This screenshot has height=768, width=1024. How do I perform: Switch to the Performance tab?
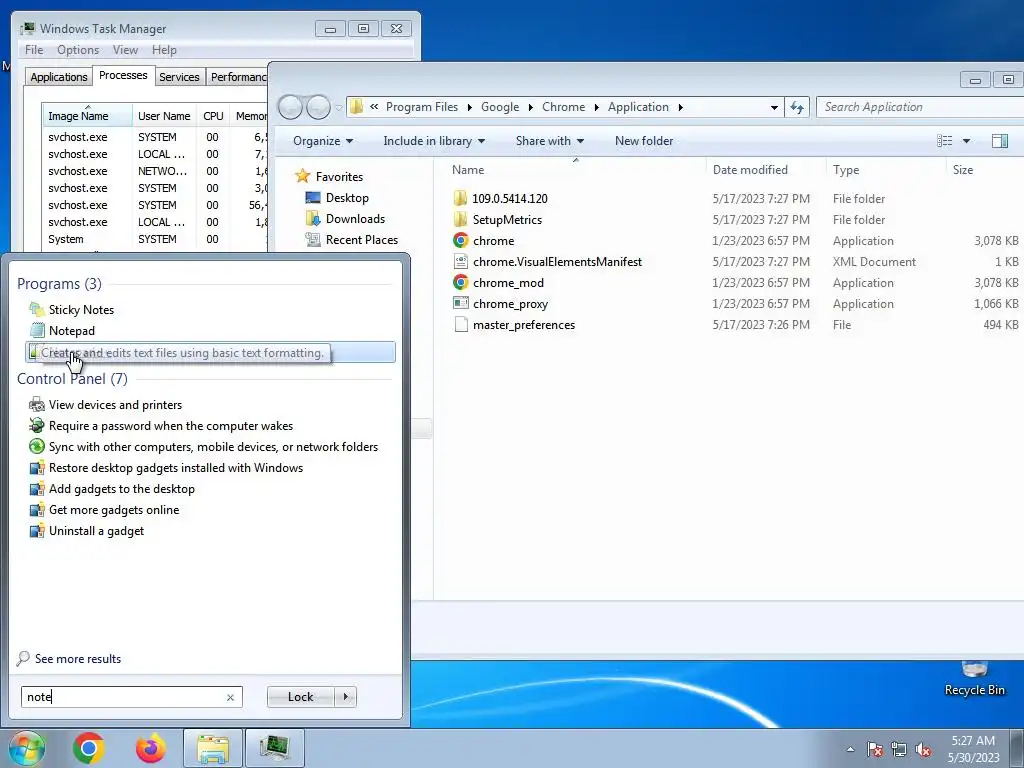pyautogui.click(x=238, y=76)
